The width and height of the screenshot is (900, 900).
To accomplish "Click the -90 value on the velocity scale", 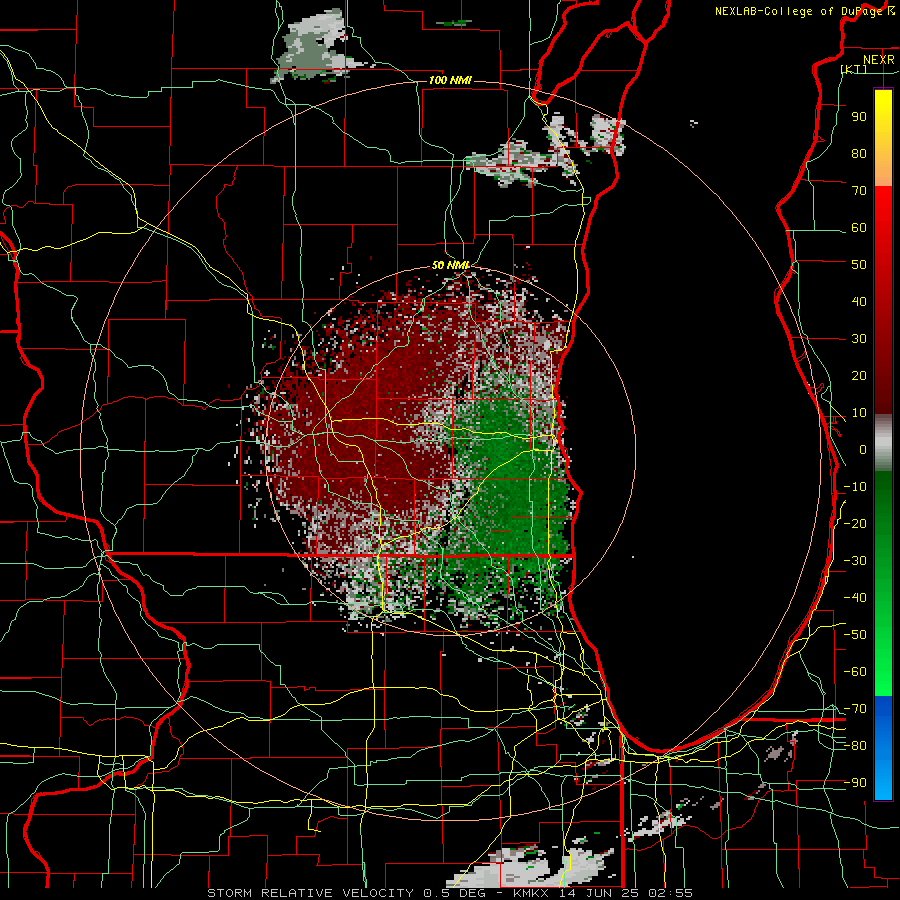I will coord(855,783).
